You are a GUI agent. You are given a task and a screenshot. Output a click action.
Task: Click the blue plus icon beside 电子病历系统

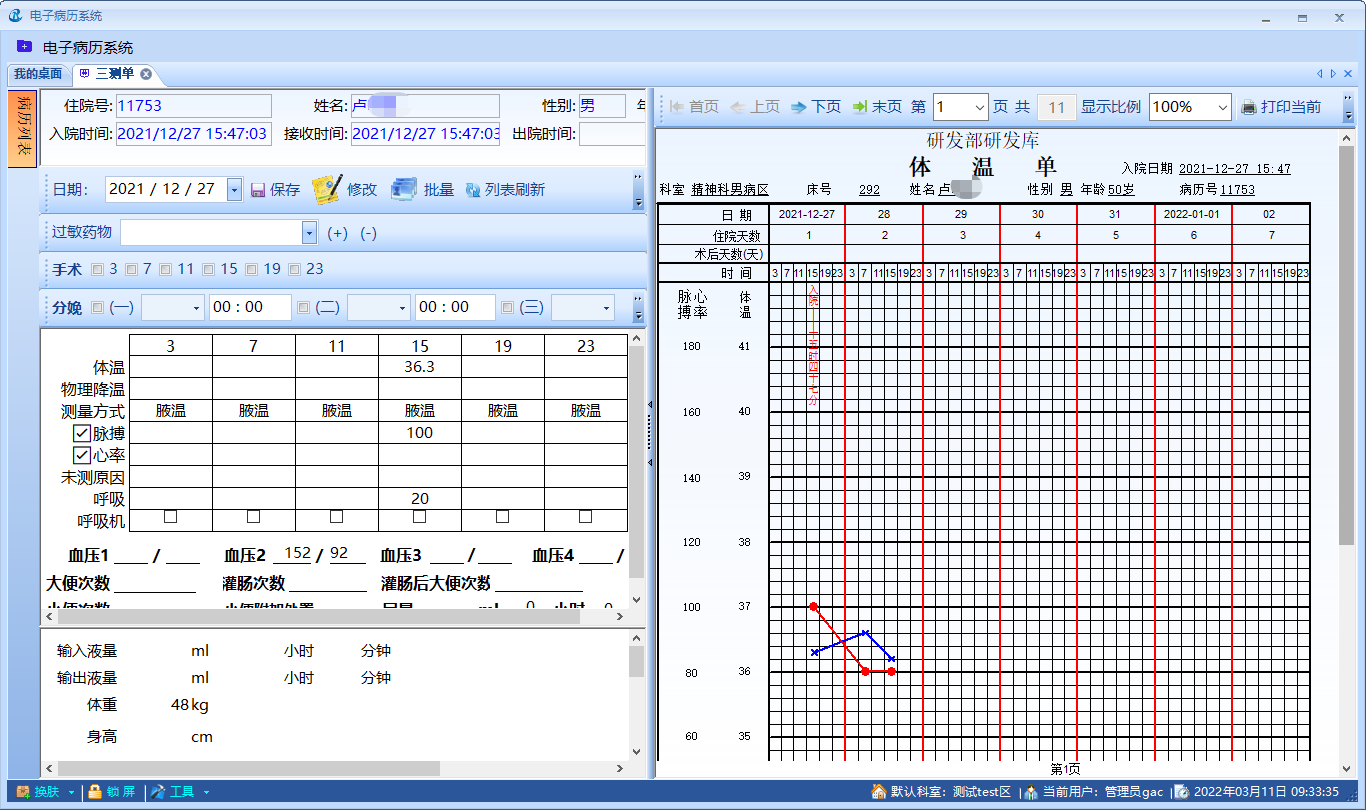pos(24,47)
